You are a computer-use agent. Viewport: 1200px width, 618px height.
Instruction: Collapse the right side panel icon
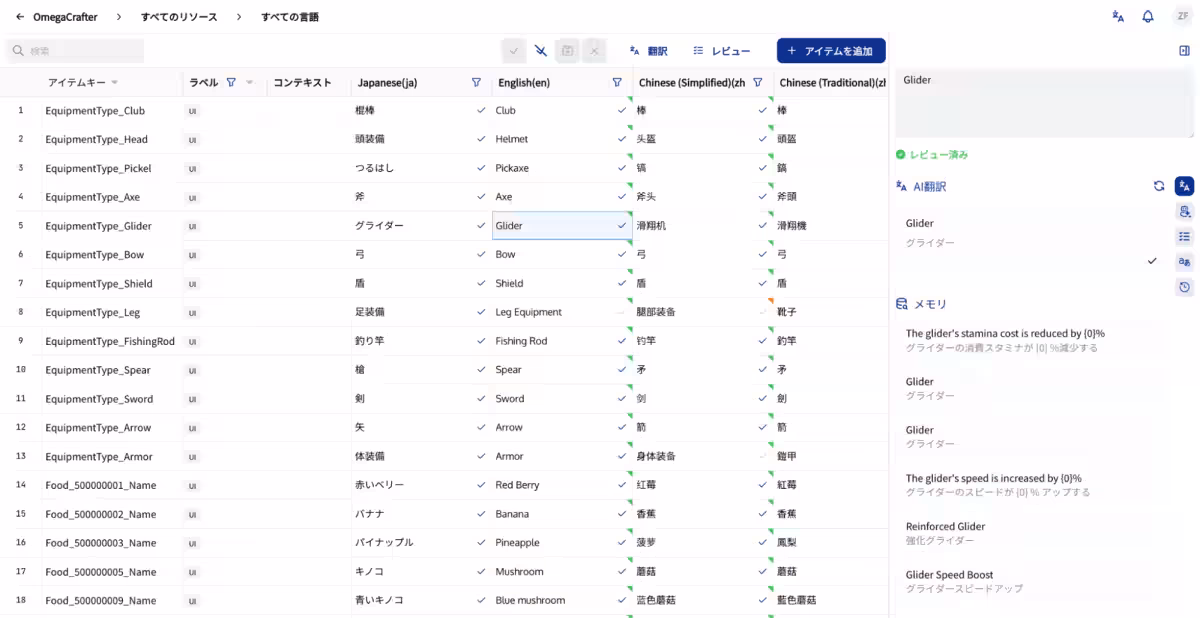click(x=1184, y=51)
